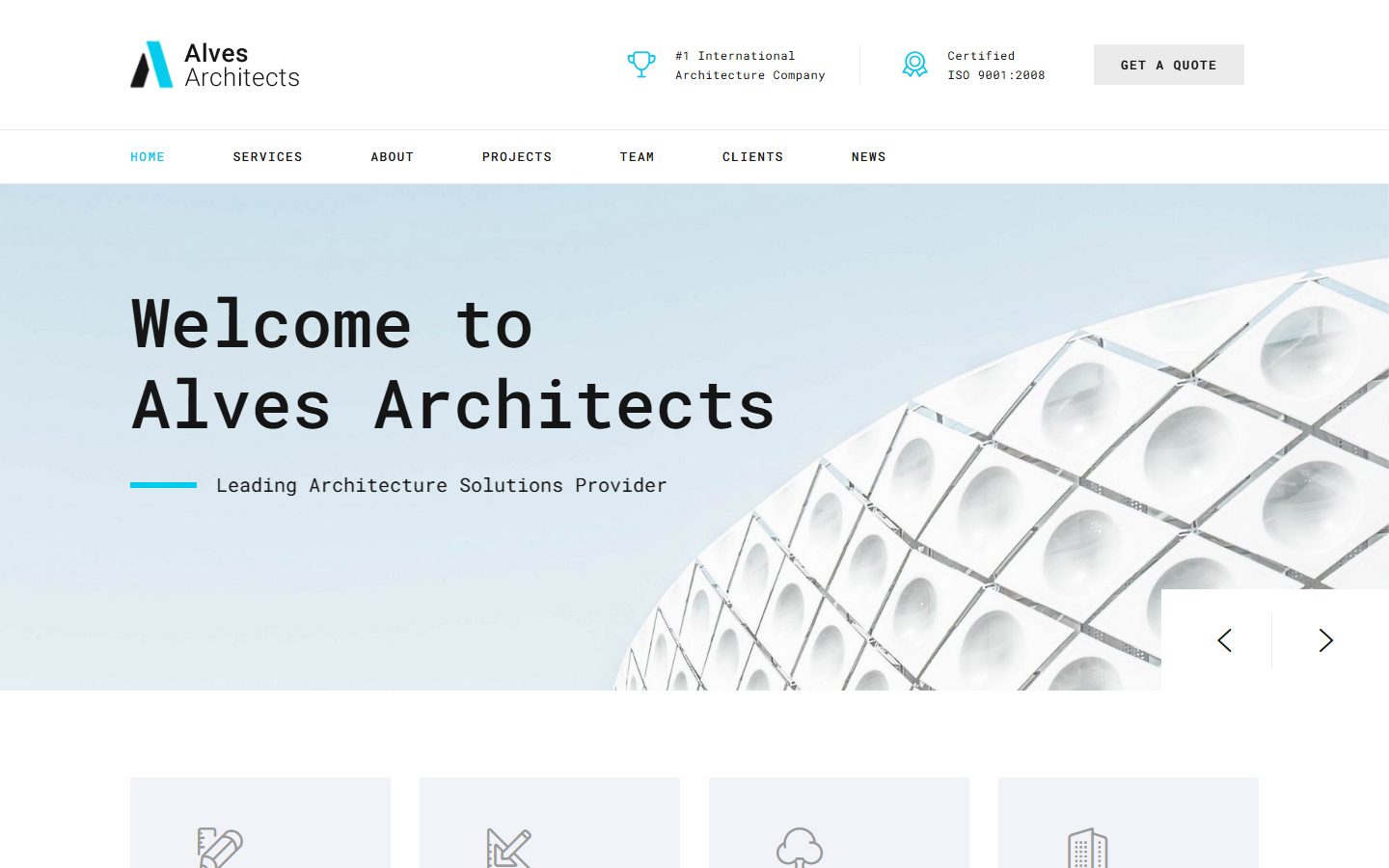Open the Clients menu item
The image size is (1389, 868).
coord(752,156)
